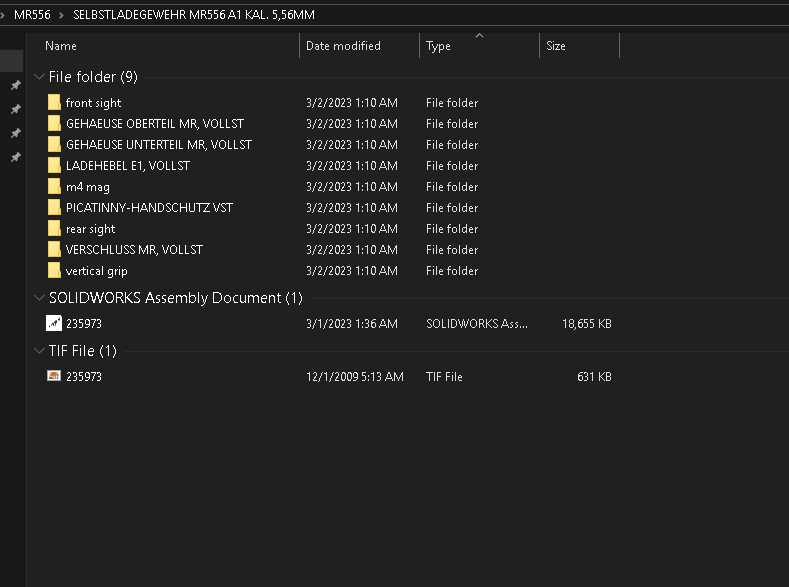The height and width of the screenshot is (587, 789).
Task: Select the 'front sight' folder name
Action: 94,103
